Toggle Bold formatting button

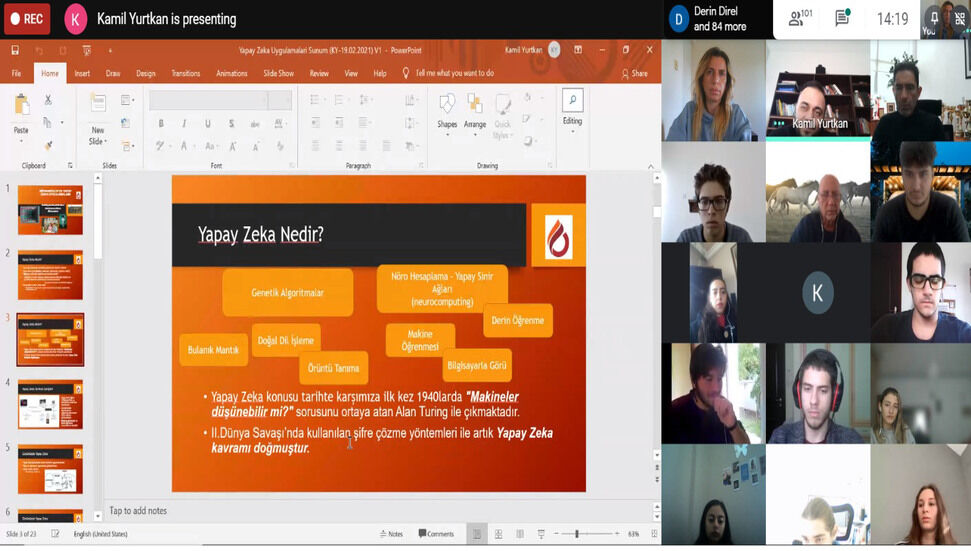click(161, 123)
